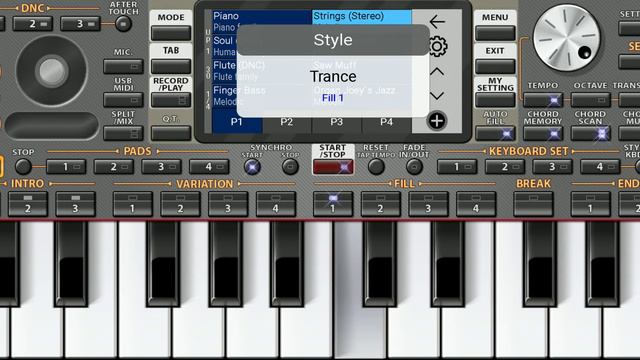The width and height of the screenshot is (640, 360).
Task: Tap the back arrow icon on display
Action: pos(437,22)
